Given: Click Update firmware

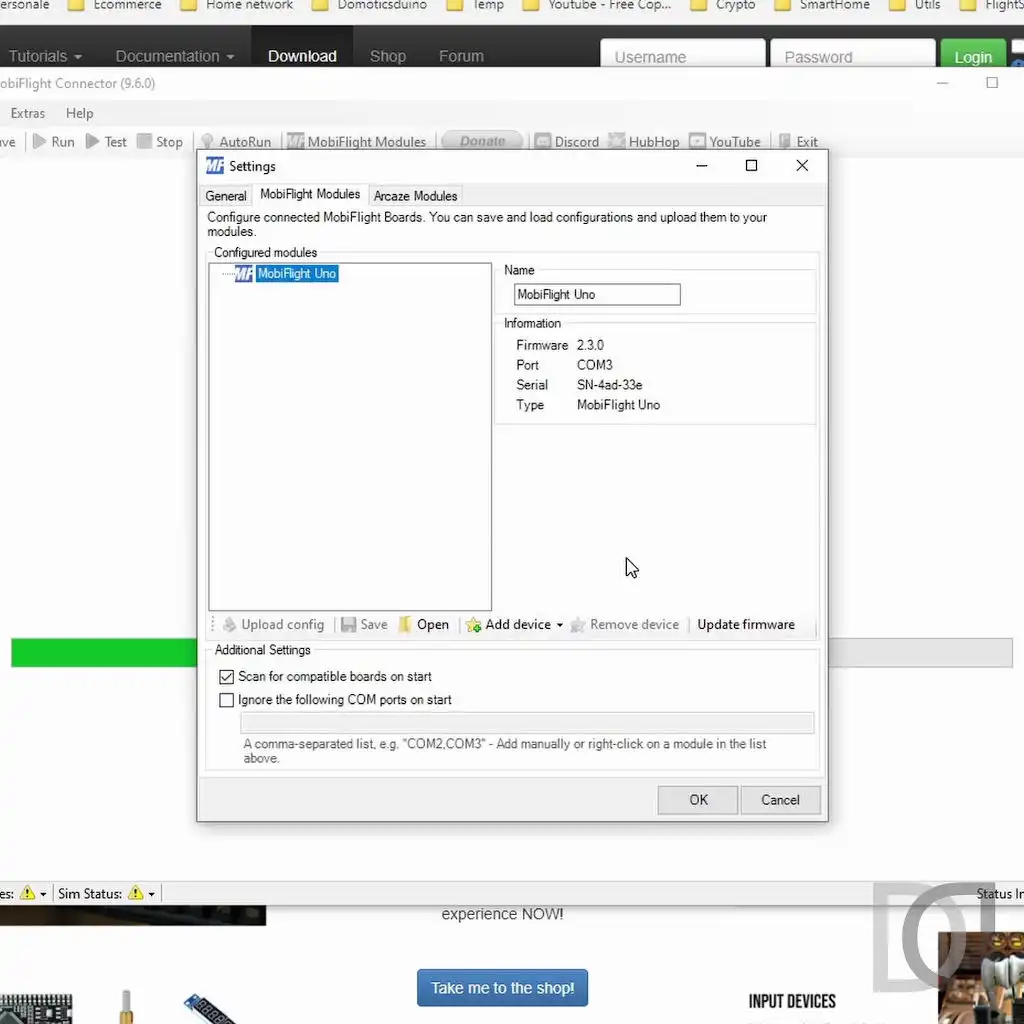Looking at the screenshot, I should [746, 624].
